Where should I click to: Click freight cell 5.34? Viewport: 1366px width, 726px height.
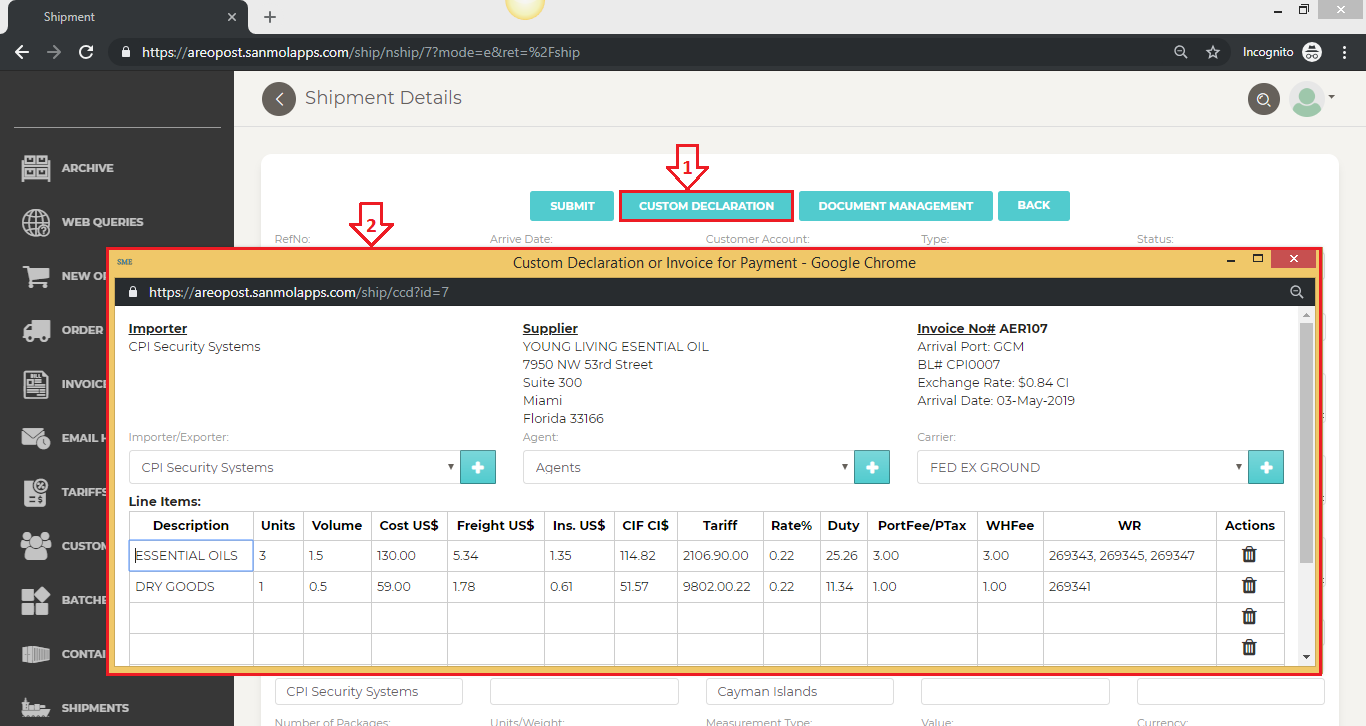pos(495,555)
